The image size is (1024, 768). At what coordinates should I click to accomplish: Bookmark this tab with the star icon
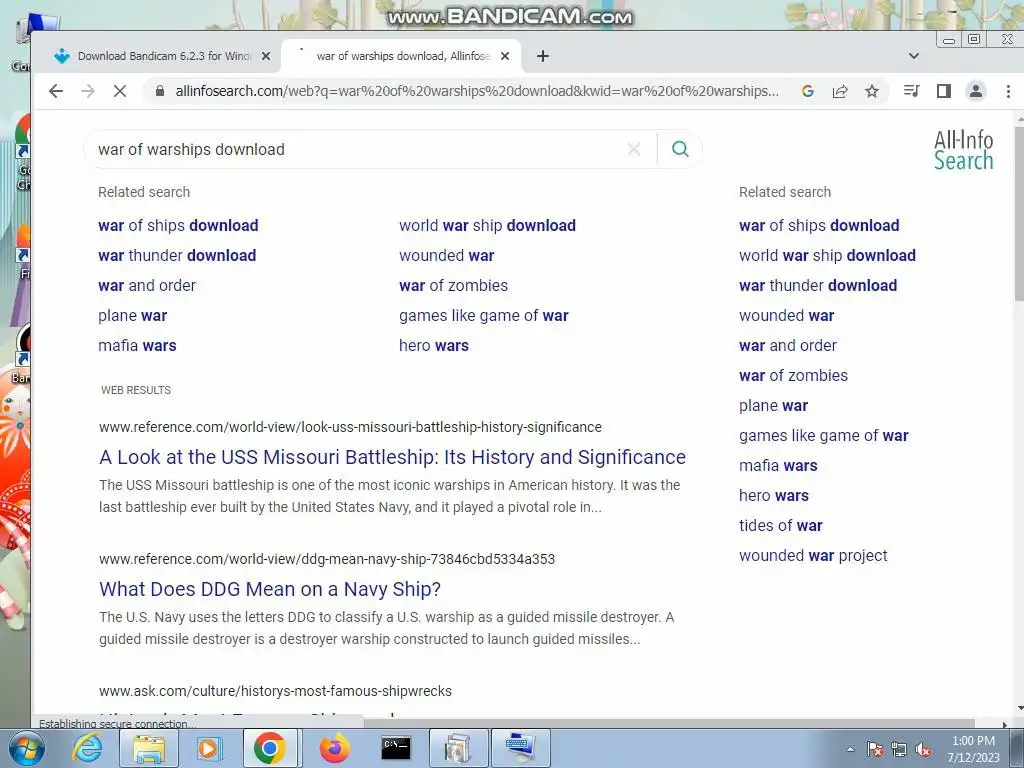(872, 91)
